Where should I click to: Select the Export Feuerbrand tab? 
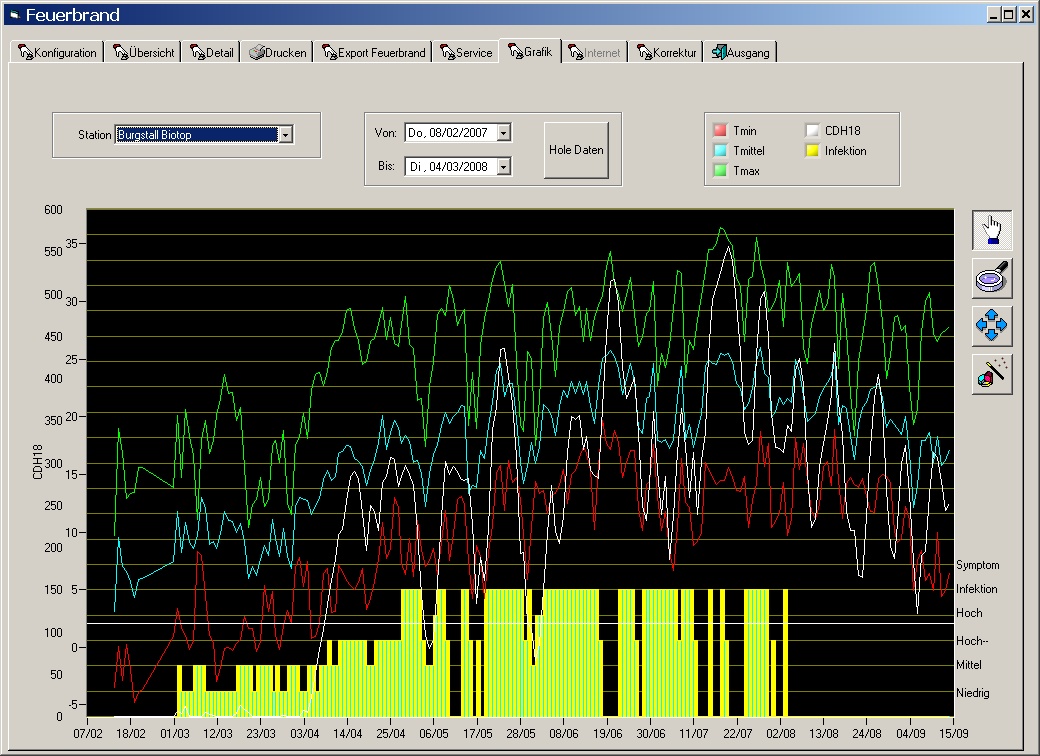coord(373,53)
